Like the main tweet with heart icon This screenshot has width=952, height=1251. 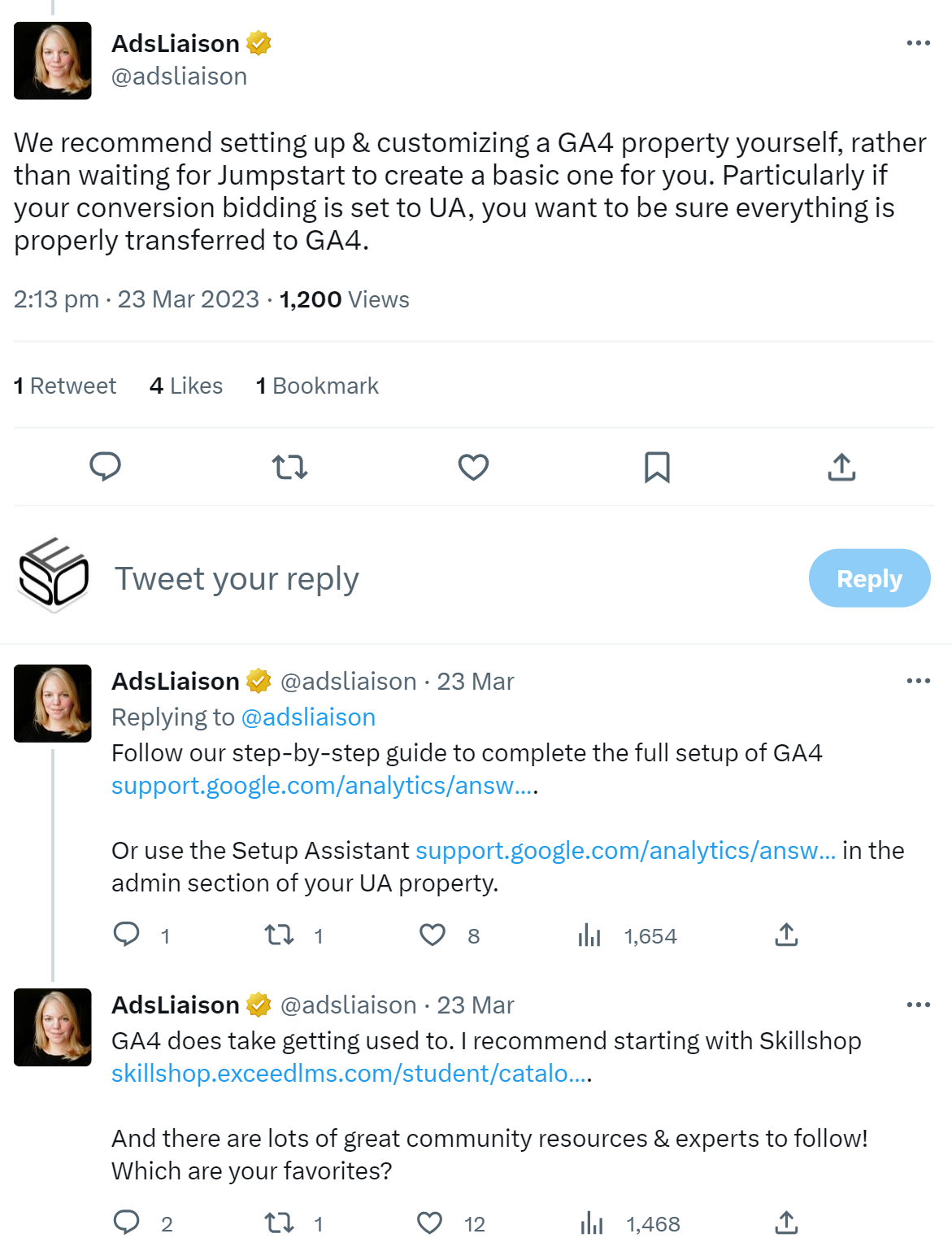point(473,467)
